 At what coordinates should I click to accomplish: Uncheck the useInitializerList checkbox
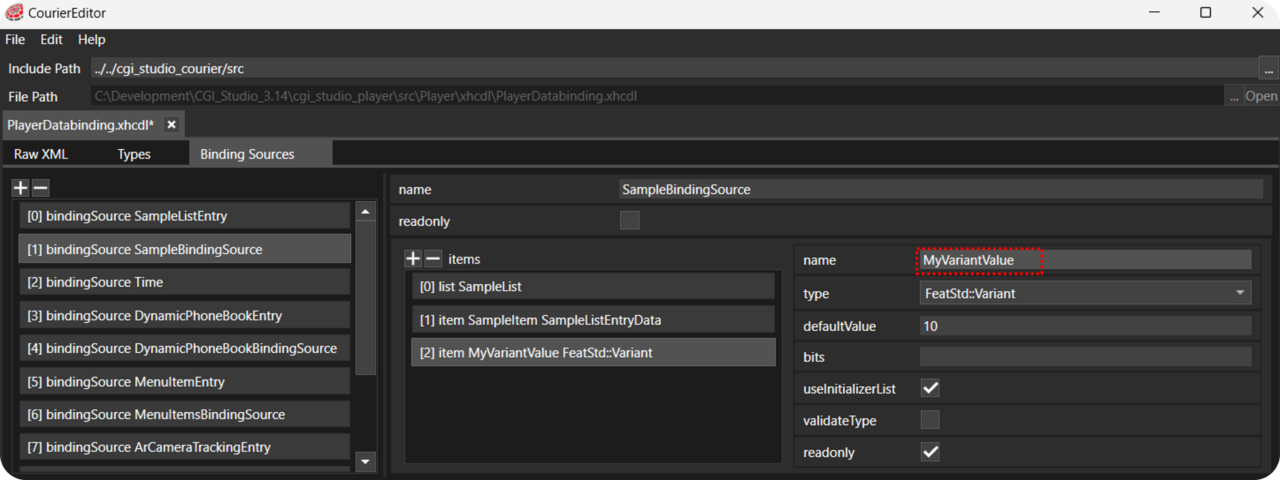click(x=930, y=388)
